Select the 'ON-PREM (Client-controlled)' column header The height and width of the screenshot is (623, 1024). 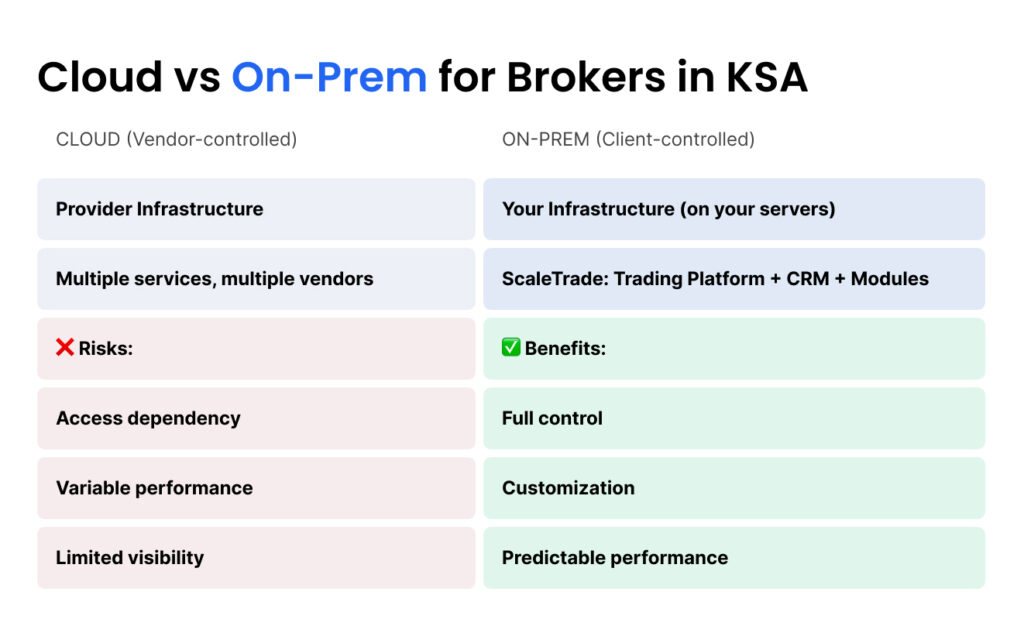[628, 139]
